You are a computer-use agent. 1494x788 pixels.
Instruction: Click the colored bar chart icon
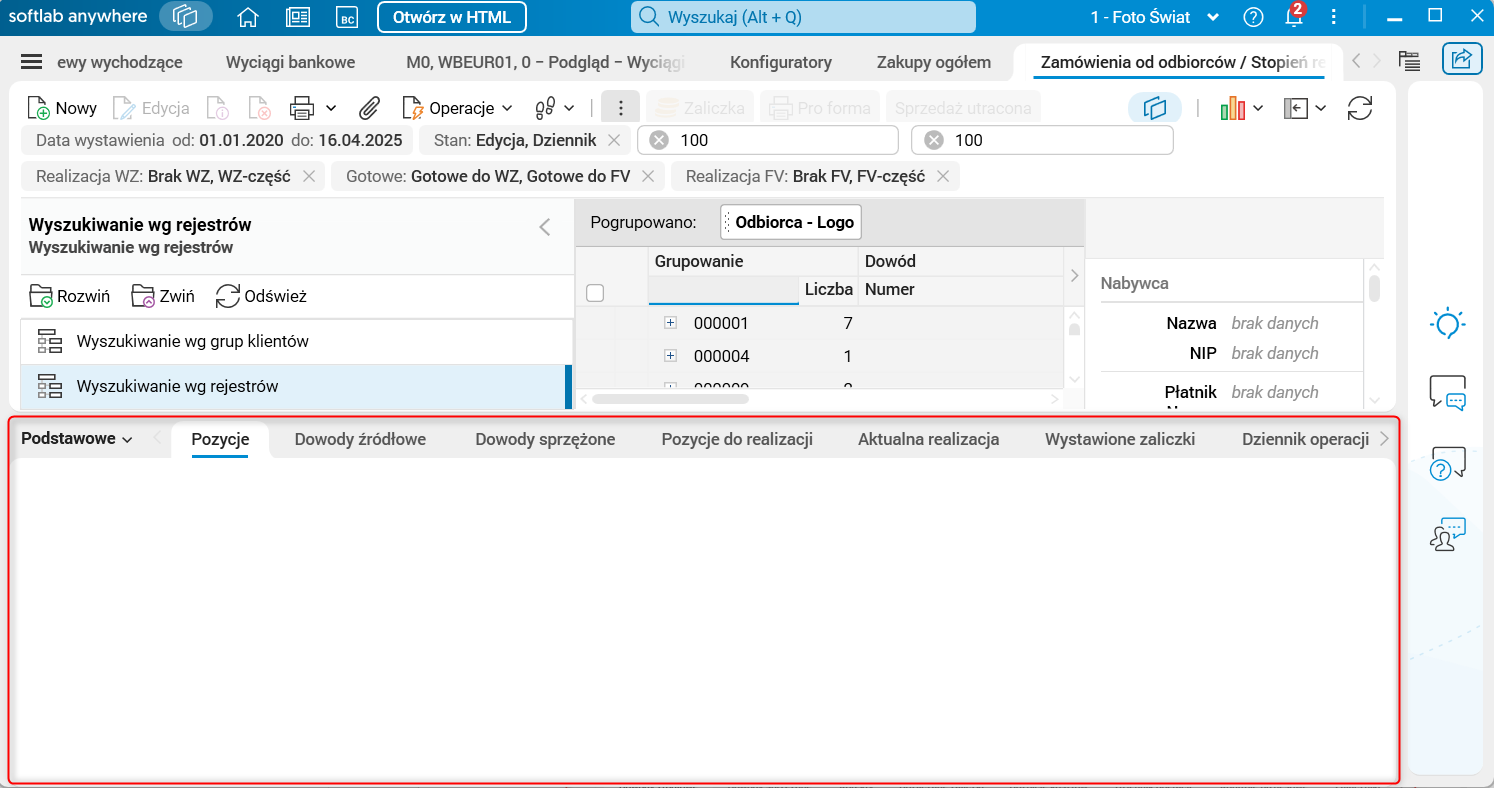tap(1233, 108)
